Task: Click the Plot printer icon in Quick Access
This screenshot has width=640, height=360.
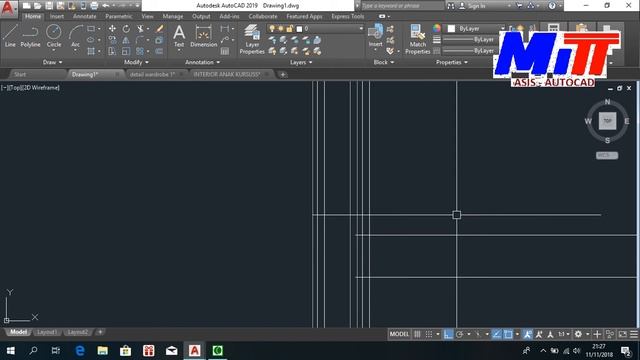Action: (x=94, y=6)
